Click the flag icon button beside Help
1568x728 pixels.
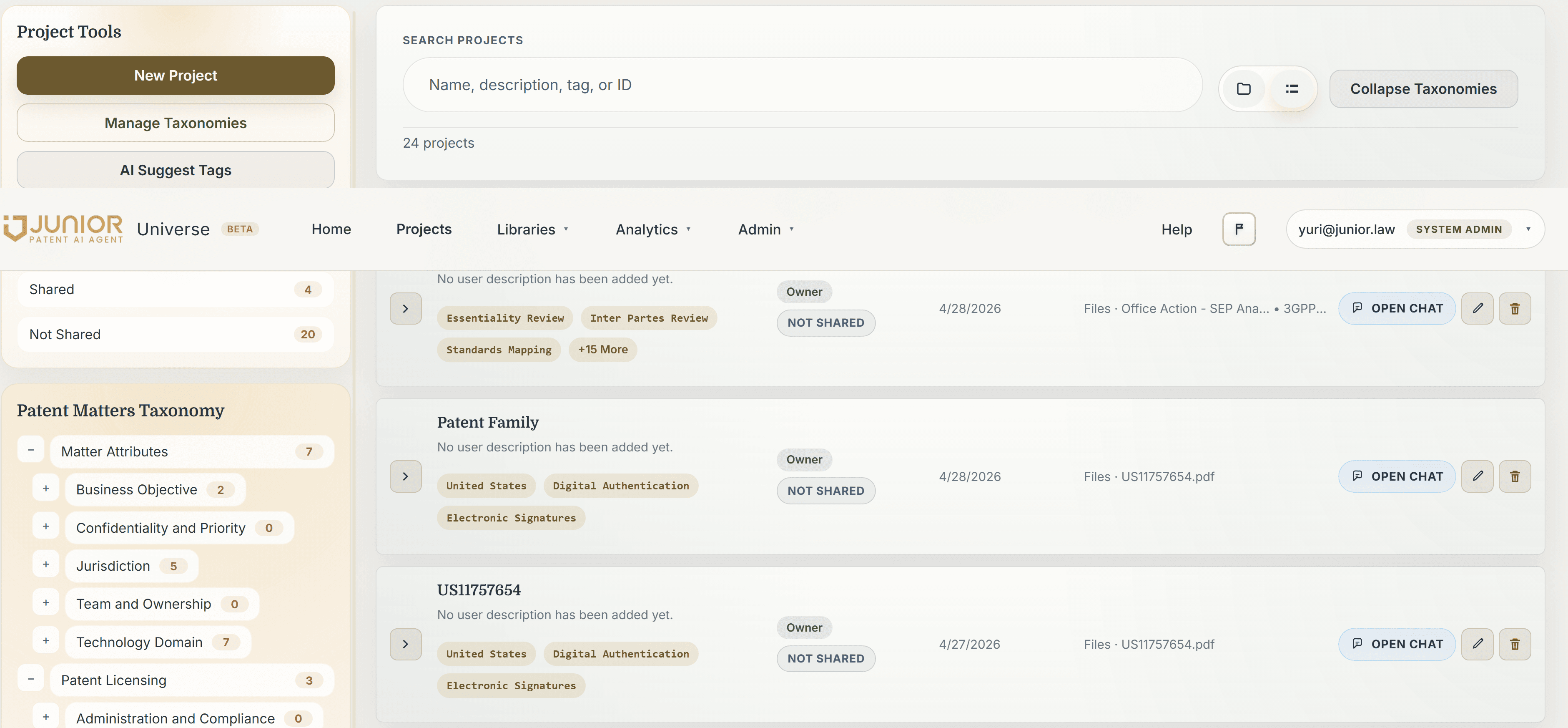click(1239, 229)
